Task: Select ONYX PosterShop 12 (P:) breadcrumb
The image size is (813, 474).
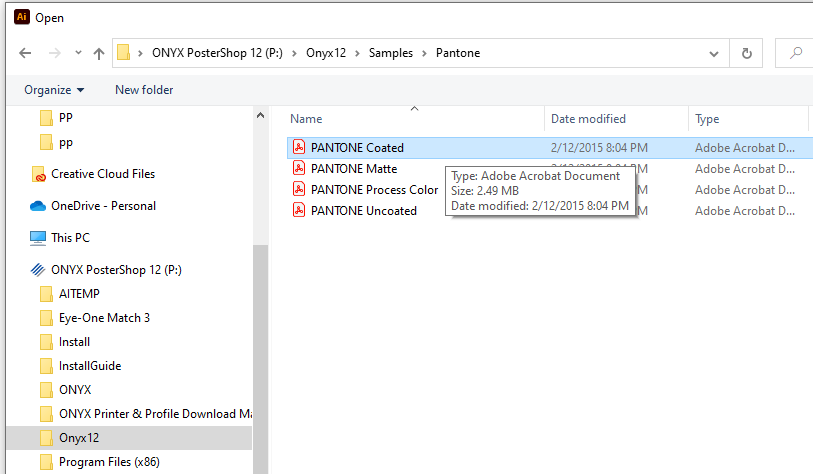Action: 217,53
